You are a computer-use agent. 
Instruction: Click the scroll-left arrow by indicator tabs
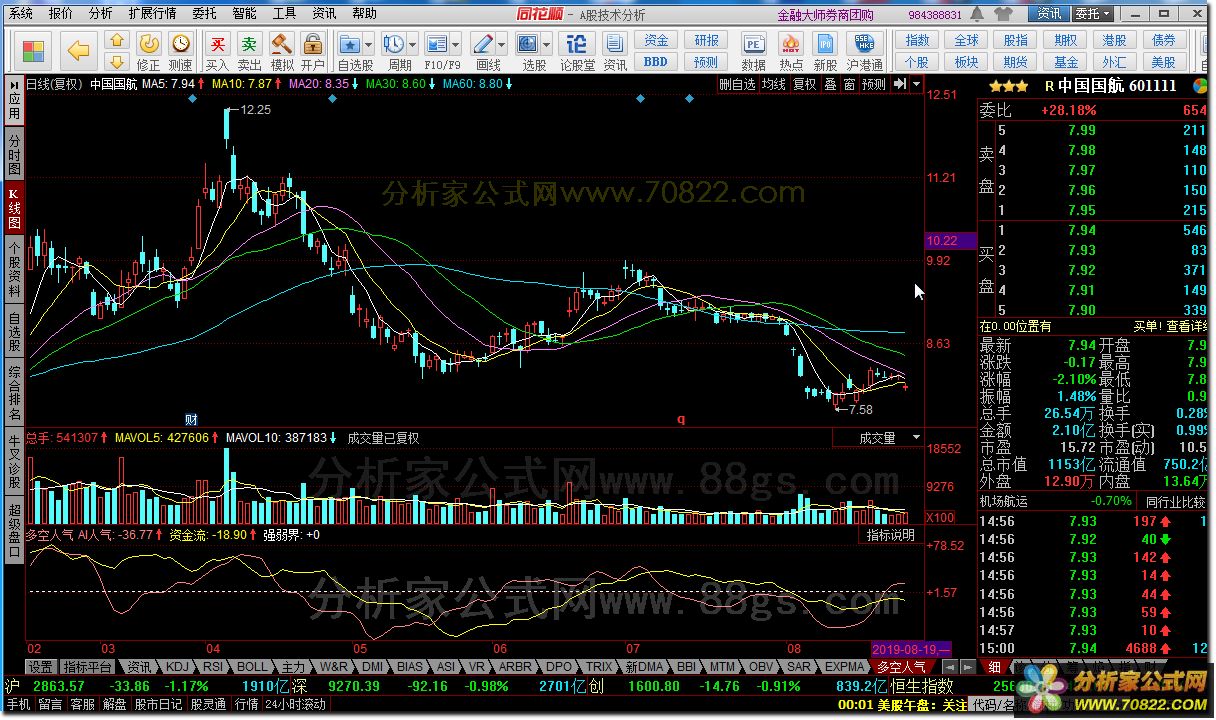pos(948,666)
